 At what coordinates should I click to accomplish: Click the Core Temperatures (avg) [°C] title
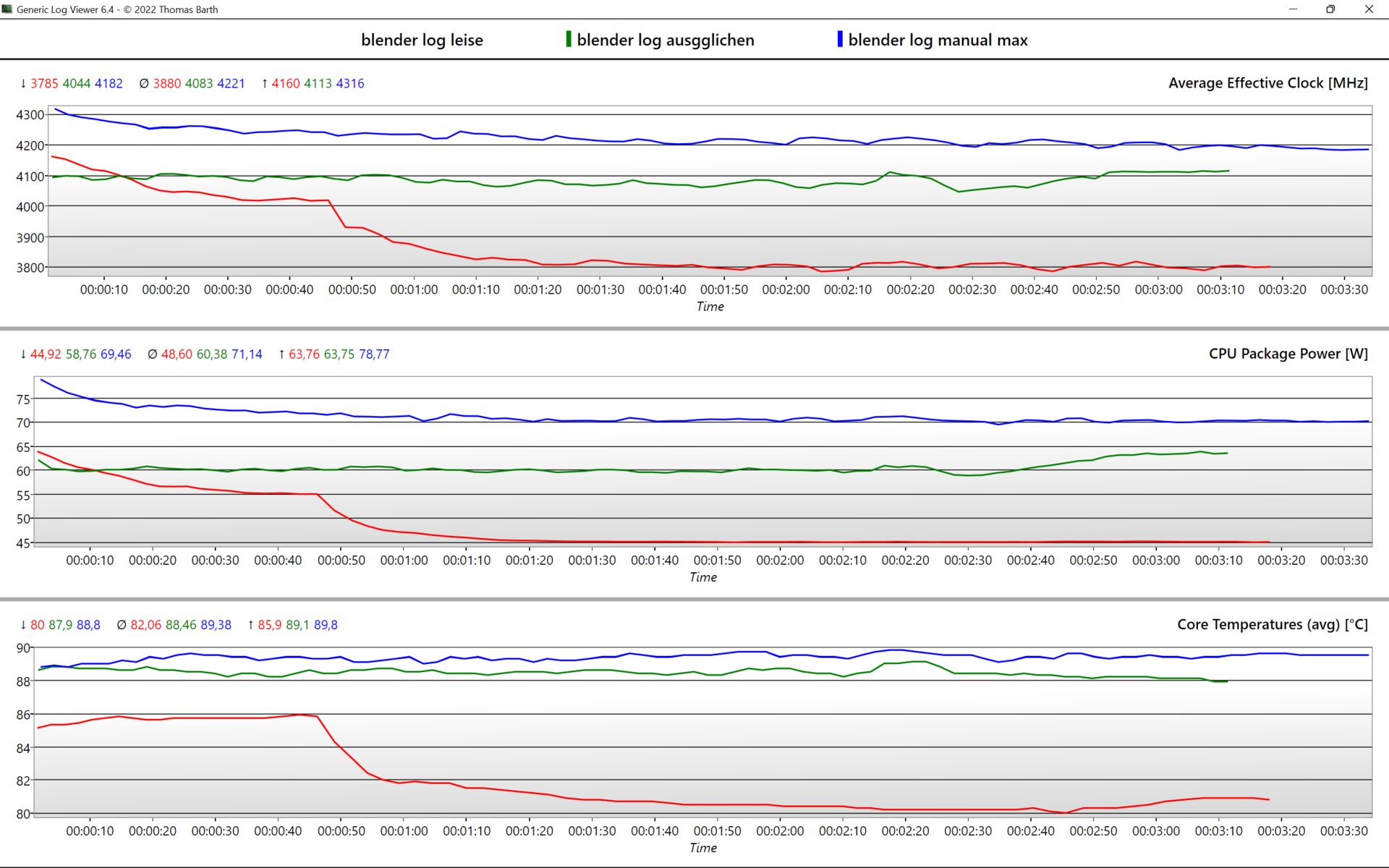point(1272,624)
